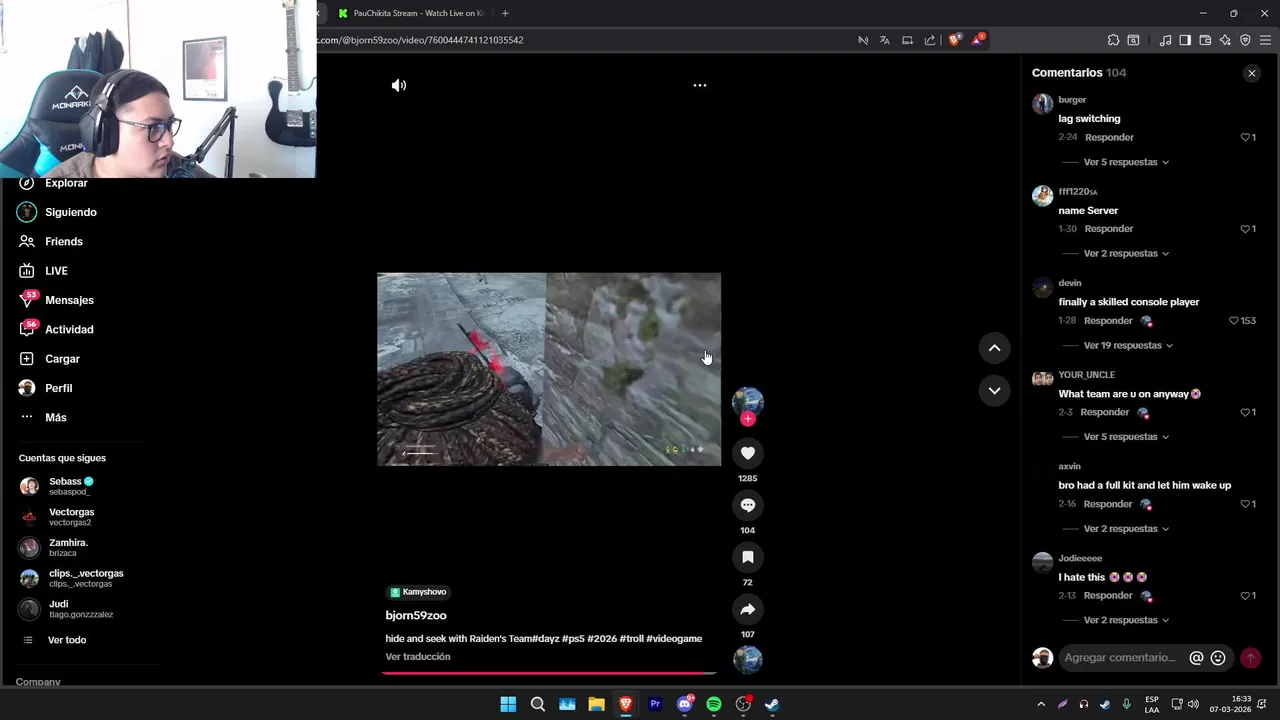Follow creator with the red plus badge
Viewport: 1280px width, 720px height.
tap(748, 419)
